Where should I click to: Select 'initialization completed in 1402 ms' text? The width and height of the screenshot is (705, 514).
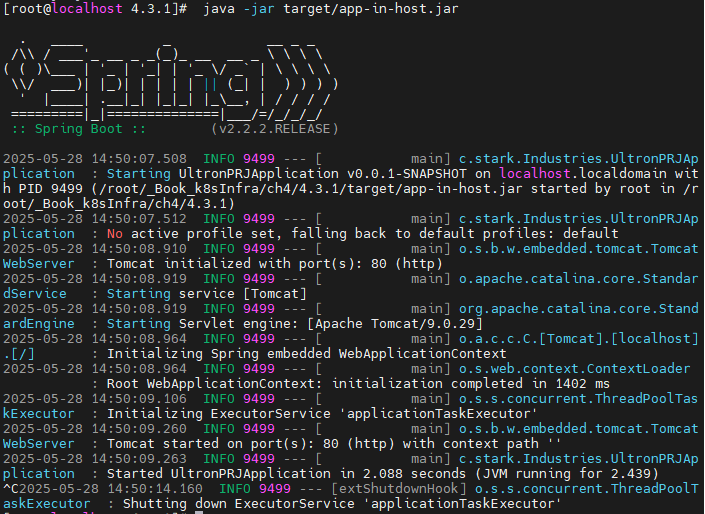(471, 384)
